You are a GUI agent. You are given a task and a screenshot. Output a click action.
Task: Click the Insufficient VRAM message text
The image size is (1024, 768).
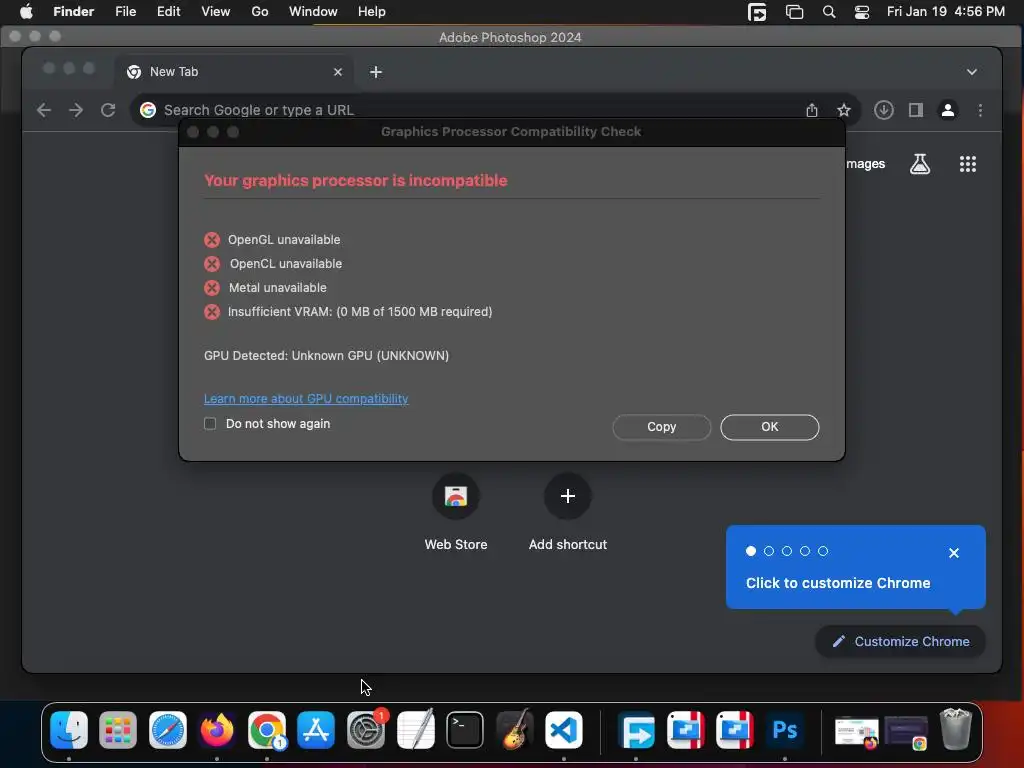pyautogui.click(x=360, y=312)
